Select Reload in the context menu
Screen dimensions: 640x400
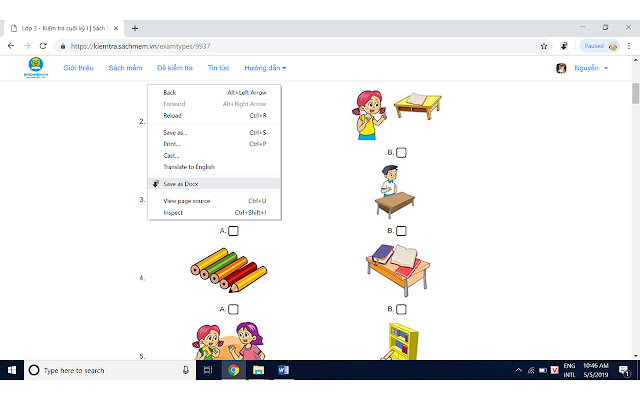pyautogui.click(x=214, y=116)
